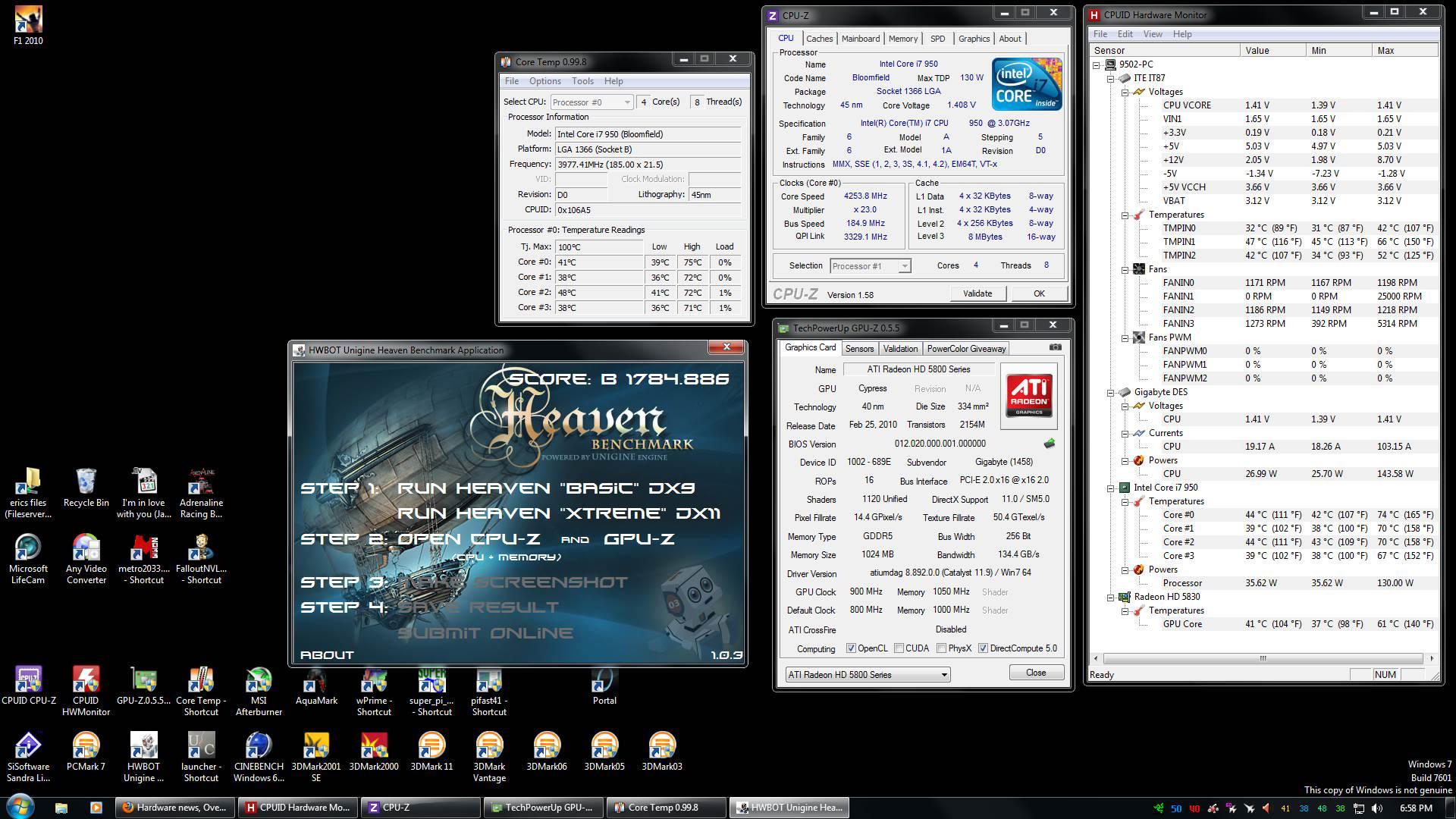Open the Select CPU dropdown in Core Temp
Image resolution: width=1456 pixels, height=819 pixels.
coord(591,102)
